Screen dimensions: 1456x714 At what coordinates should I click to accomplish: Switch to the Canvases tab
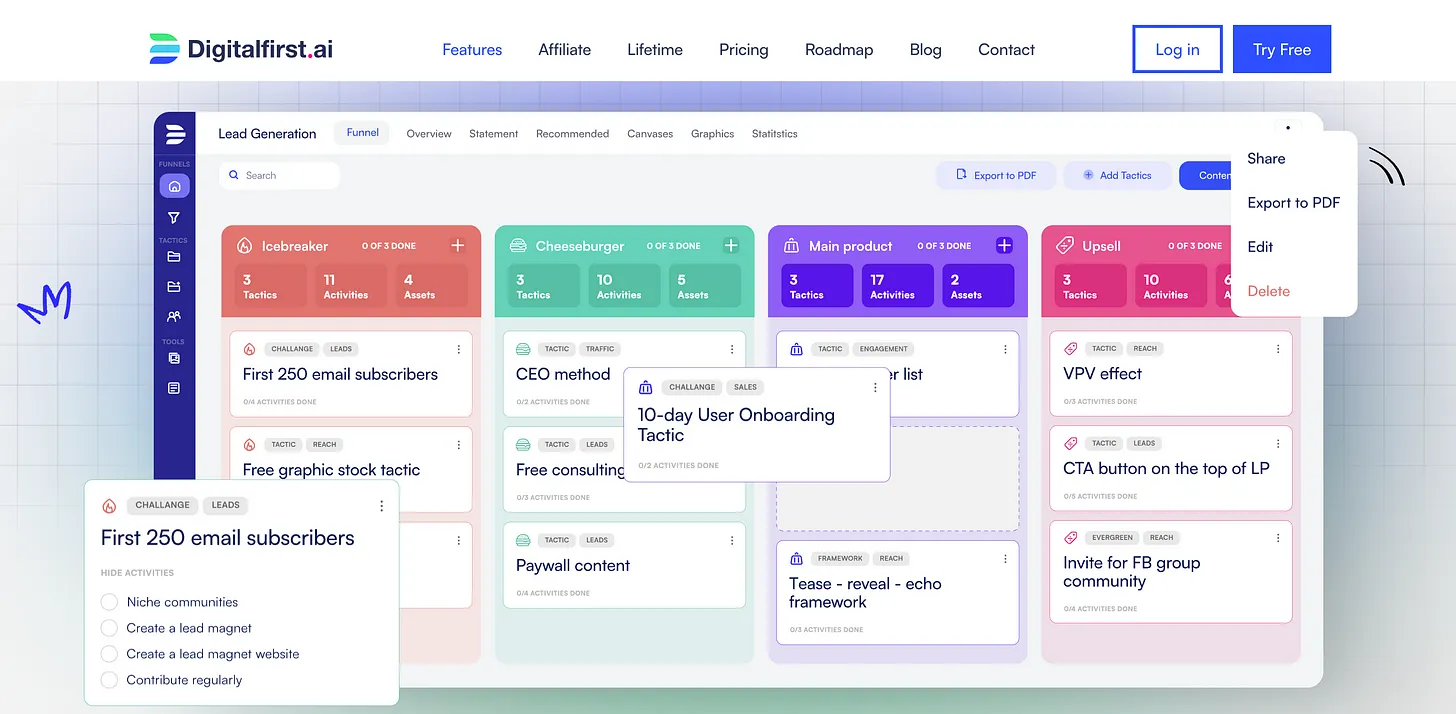pyautogui.click(x=650, y=133)
